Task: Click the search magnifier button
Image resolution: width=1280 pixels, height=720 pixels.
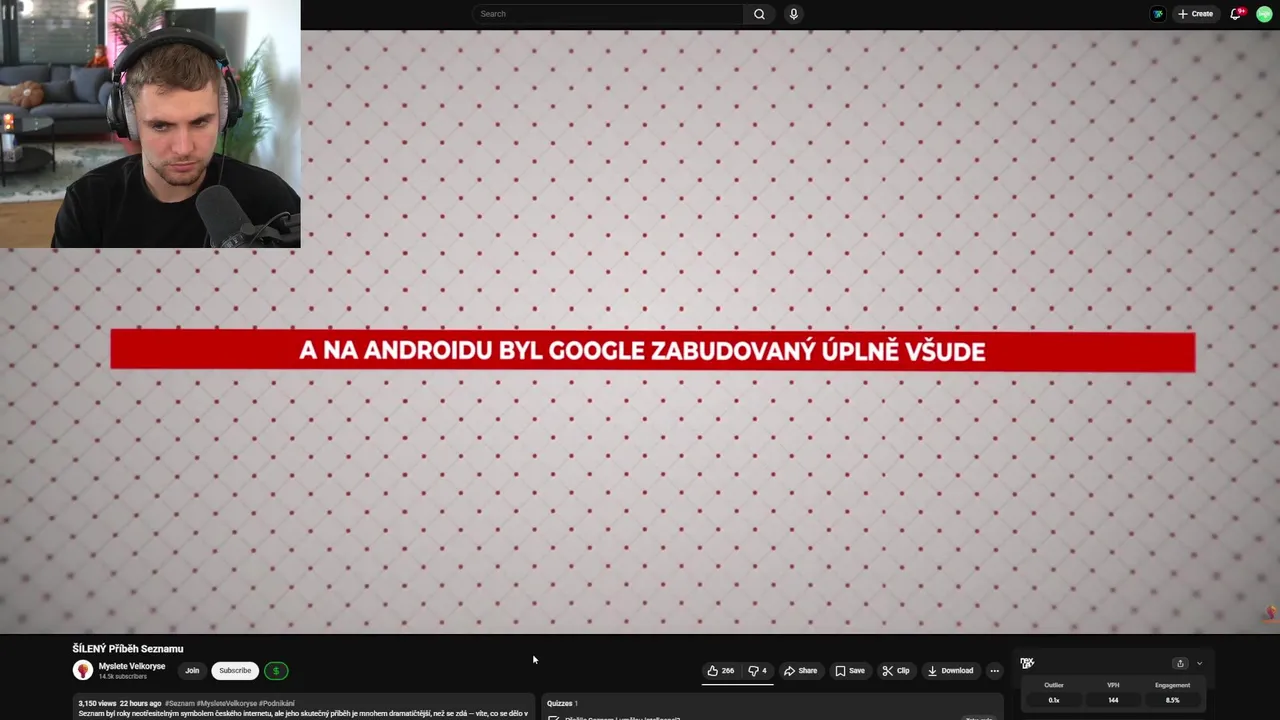Action: [759, 14]
